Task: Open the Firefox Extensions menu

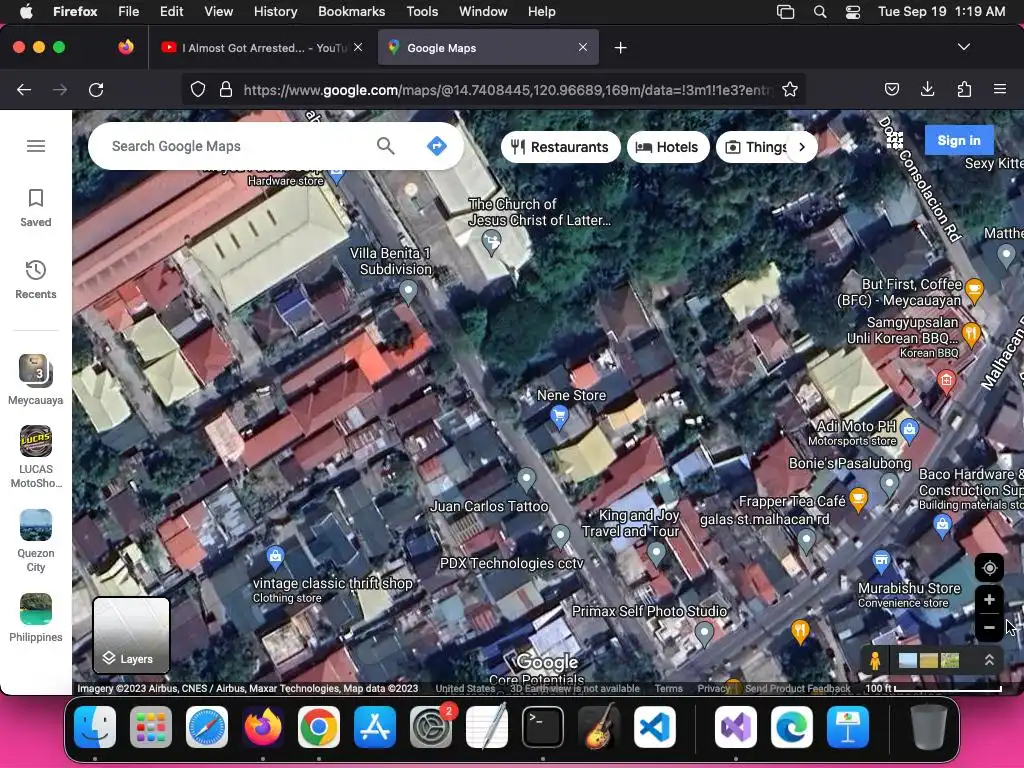Action: coord(964,89)
